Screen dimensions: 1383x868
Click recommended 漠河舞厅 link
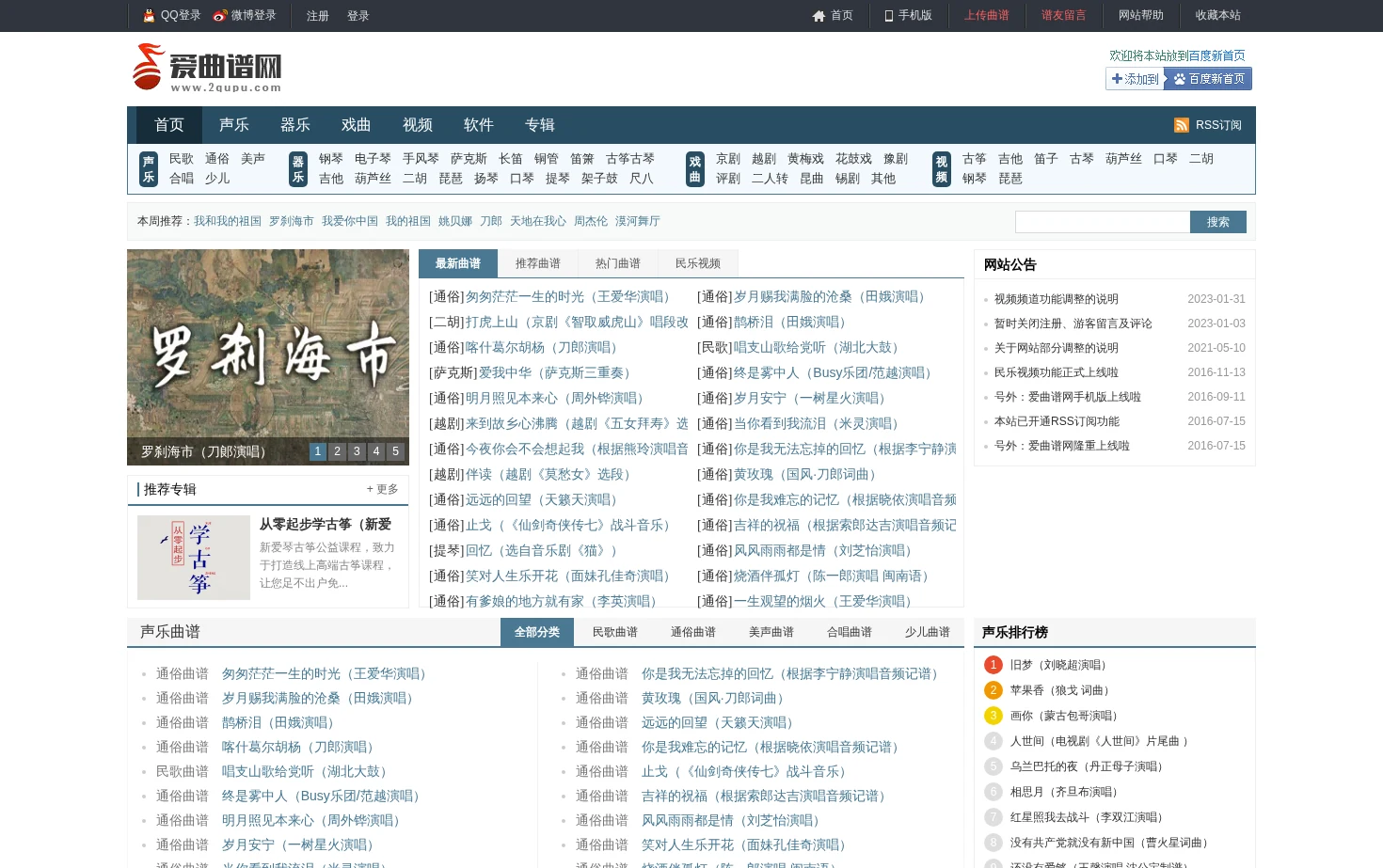pos(638,221)
